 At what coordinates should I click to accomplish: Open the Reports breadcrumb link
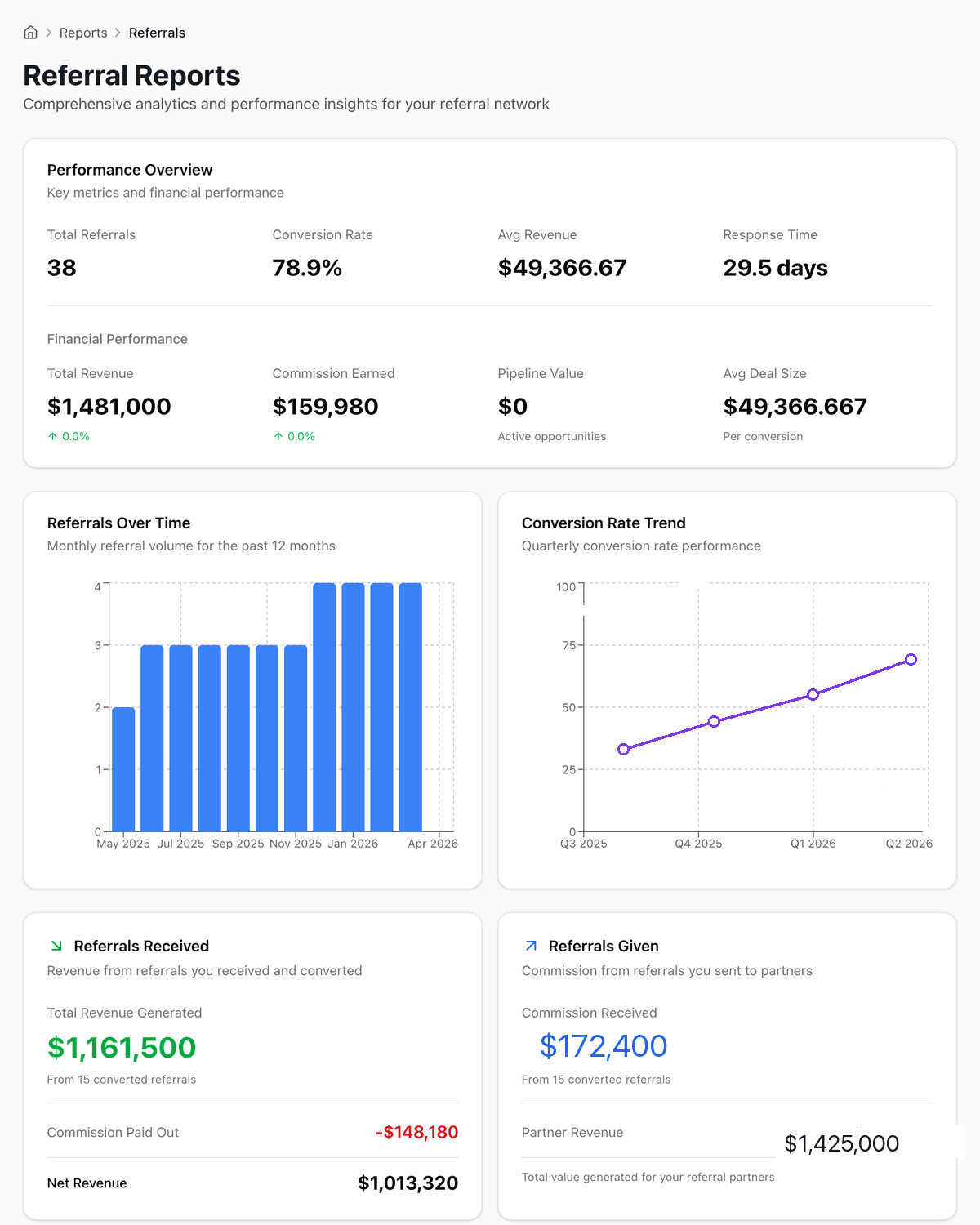tap(83, 33)
